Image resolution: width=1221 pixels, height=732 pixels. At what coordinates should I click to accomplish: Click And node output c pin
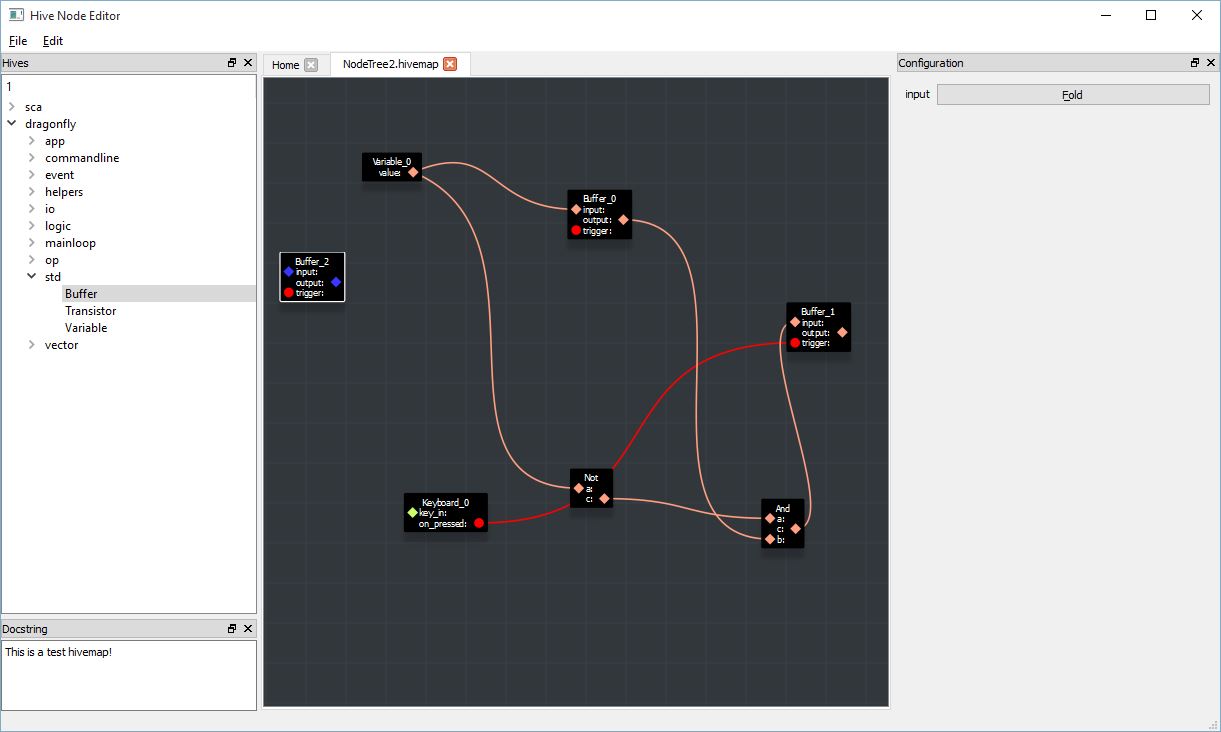click(x=796, y=529)
